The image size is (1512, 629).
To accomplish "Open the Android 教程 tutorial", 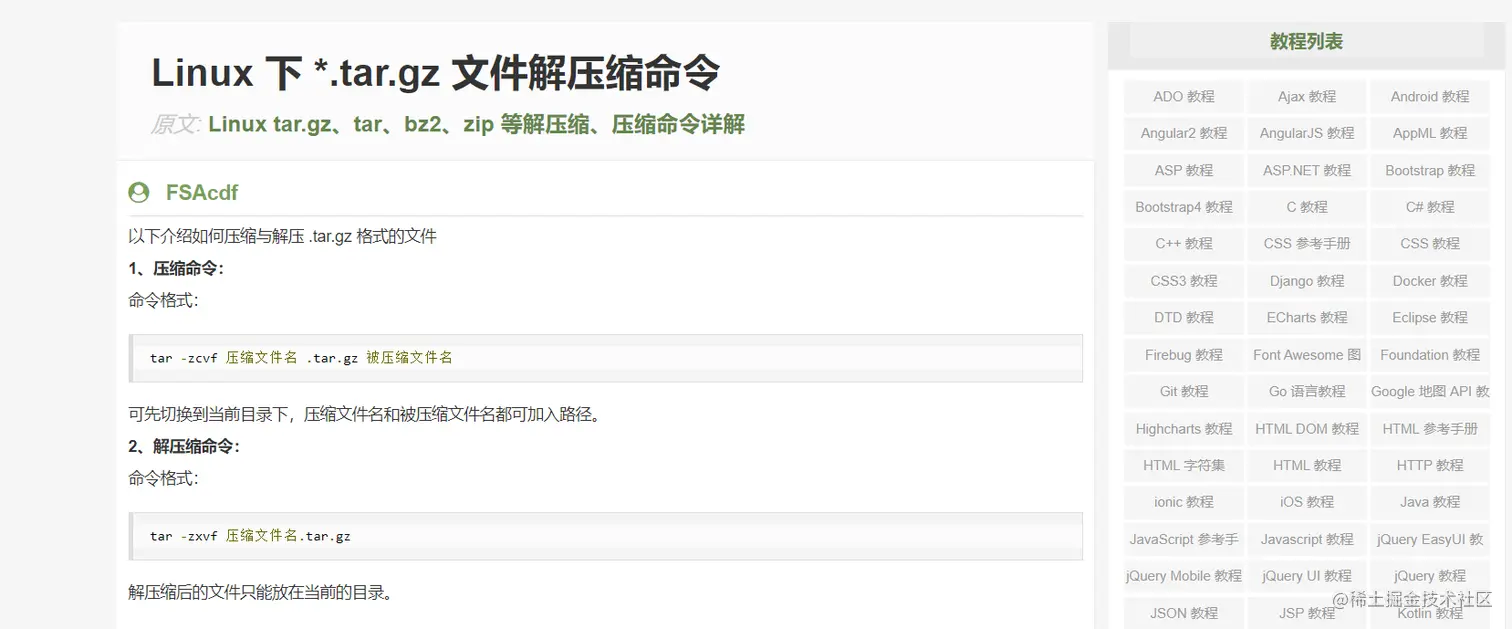I will pos(1430,97).
